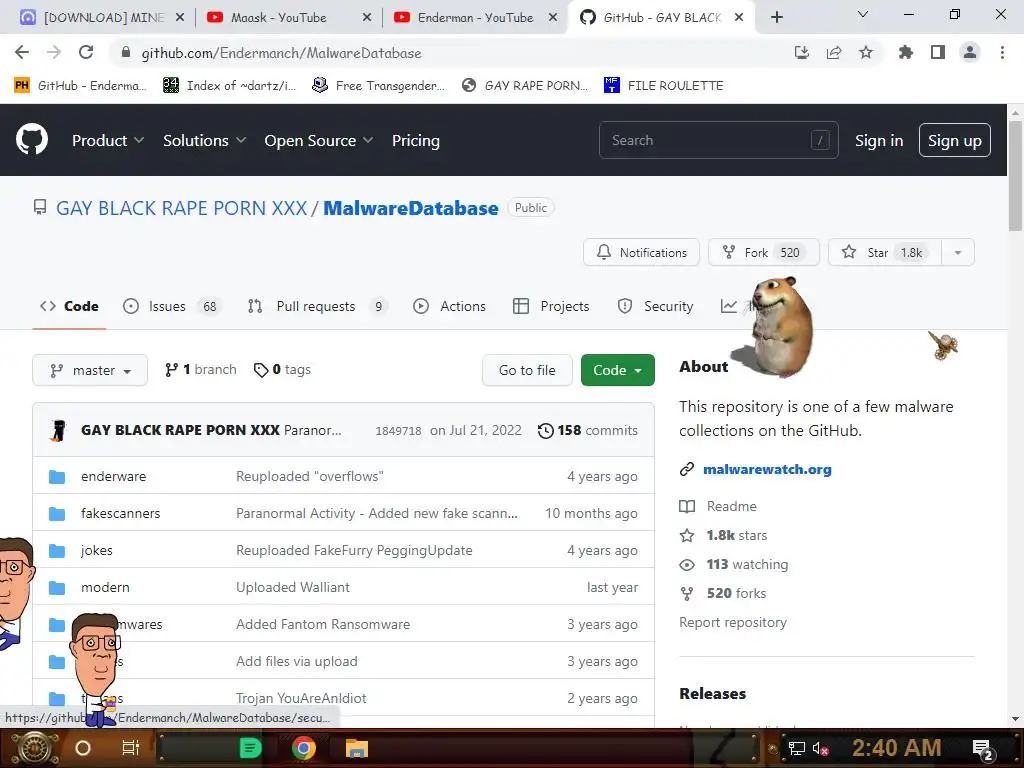Open the Chrome extensions puzzle icon
The height and width of the screenshot is (768, 1024).
(906, 52)
